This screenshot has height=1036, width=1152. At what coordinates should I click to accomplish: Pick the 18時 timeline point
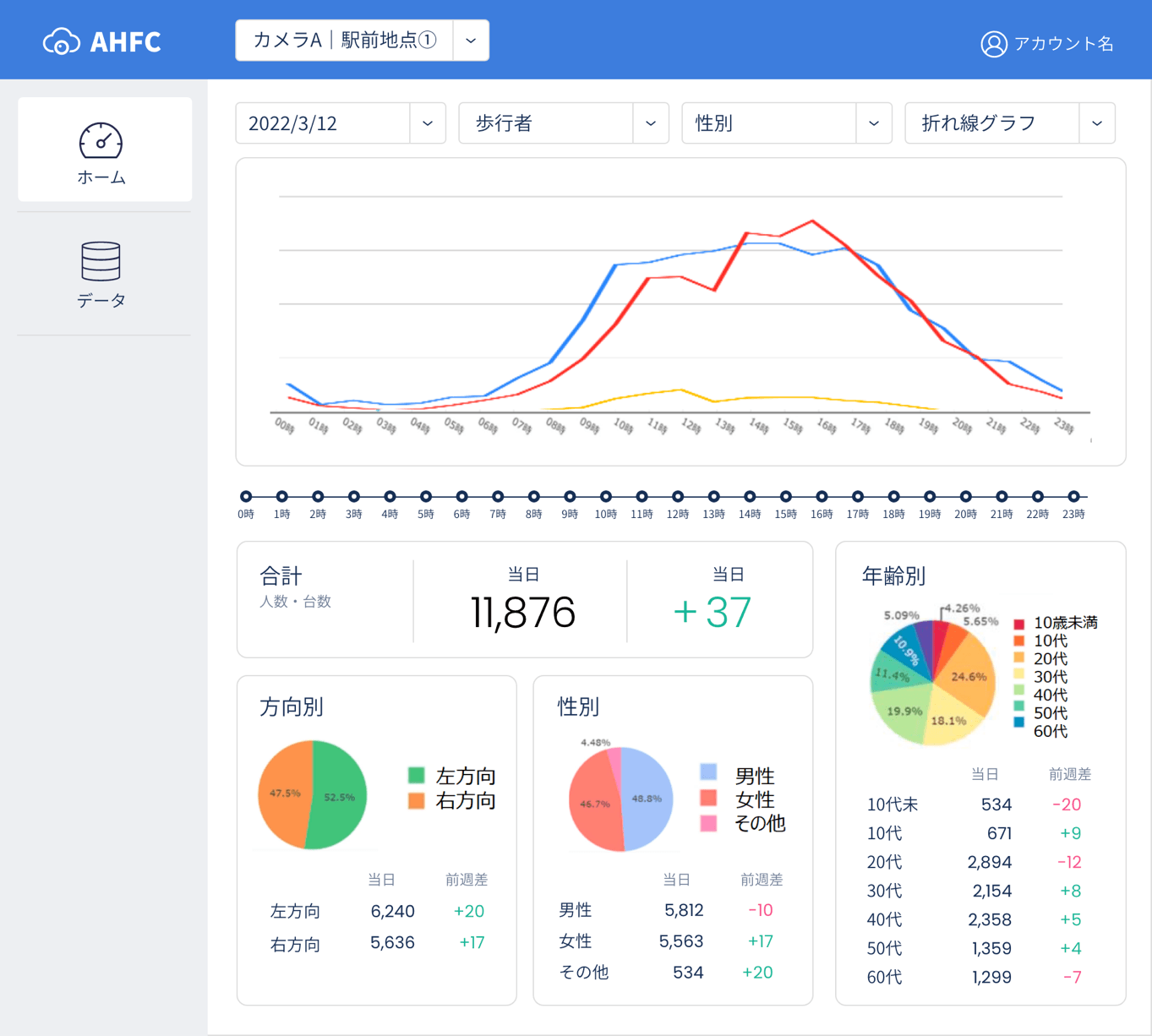coord(893,497)
